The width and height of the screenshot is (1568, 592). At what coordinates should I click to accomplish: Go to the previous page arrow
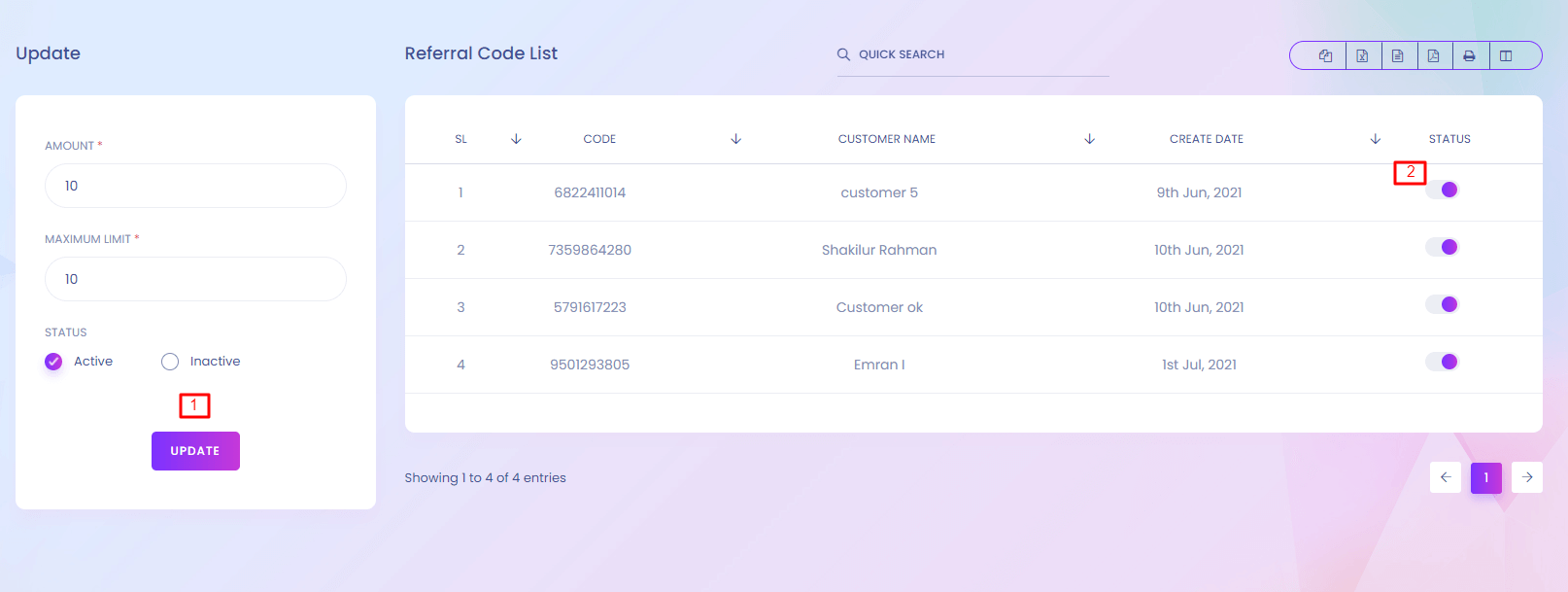click(x=1445, y=477)
